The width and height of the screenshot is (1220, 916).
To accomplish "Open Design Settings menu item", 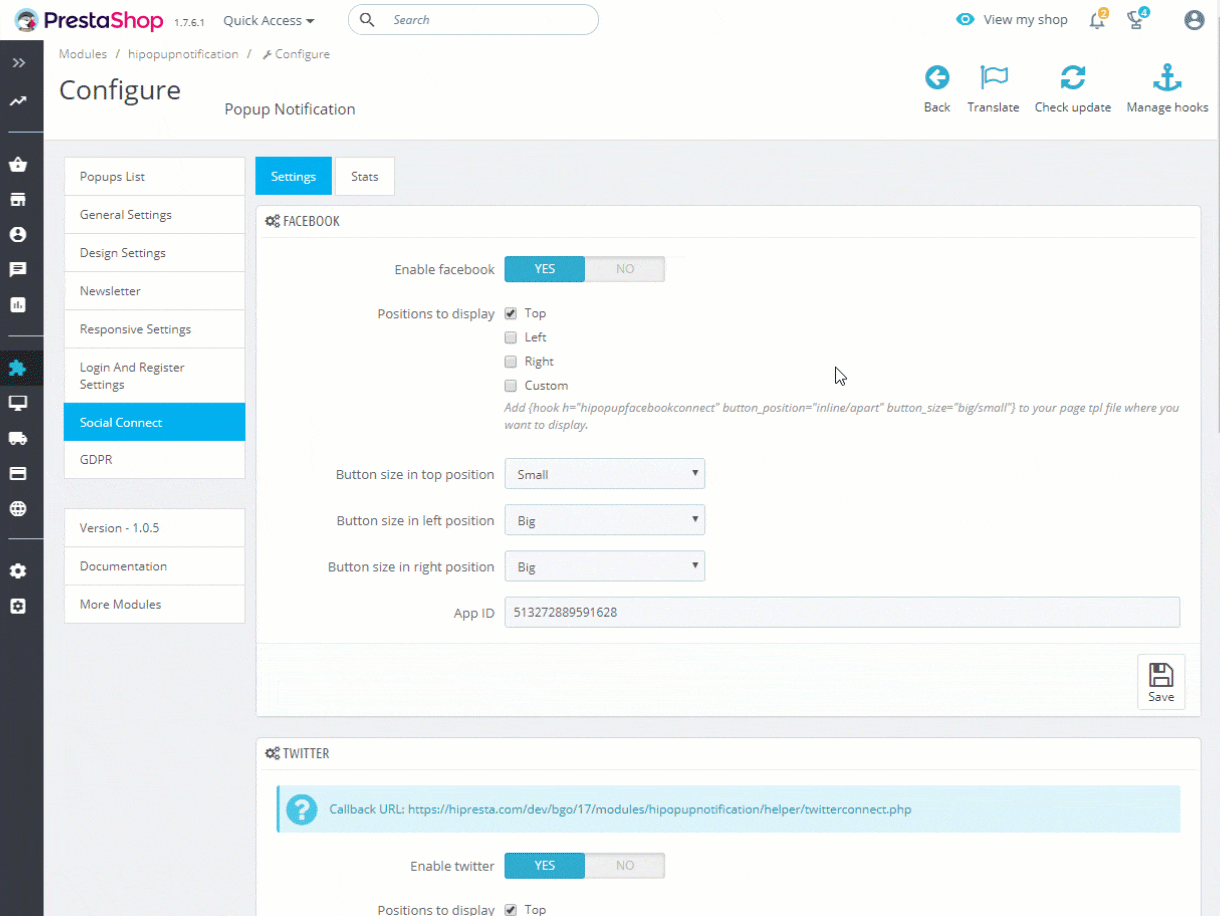I will 155,252.
